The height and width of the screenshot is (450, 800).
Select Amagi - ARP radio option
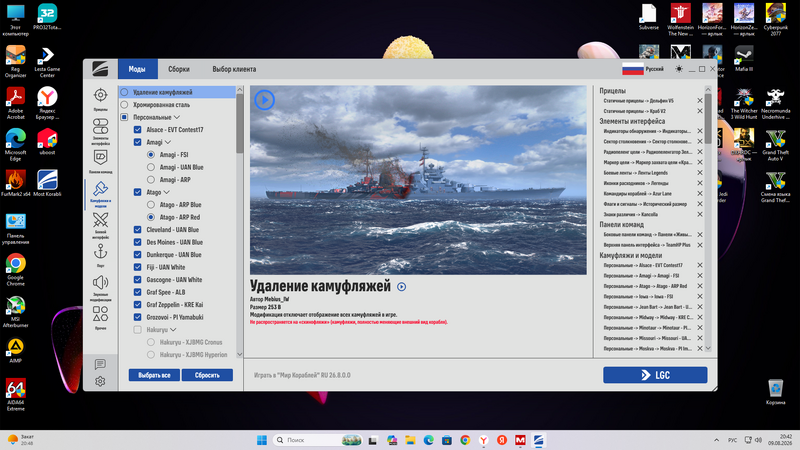tap(151, 180)
